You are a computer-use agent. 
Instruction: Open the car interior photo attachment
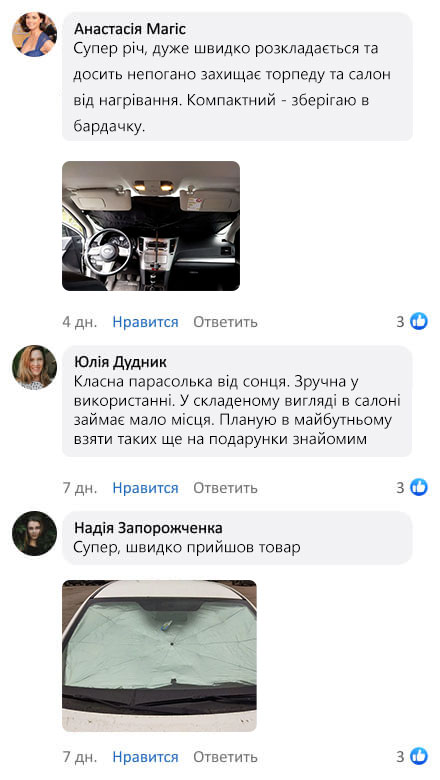tap(151, 226)
